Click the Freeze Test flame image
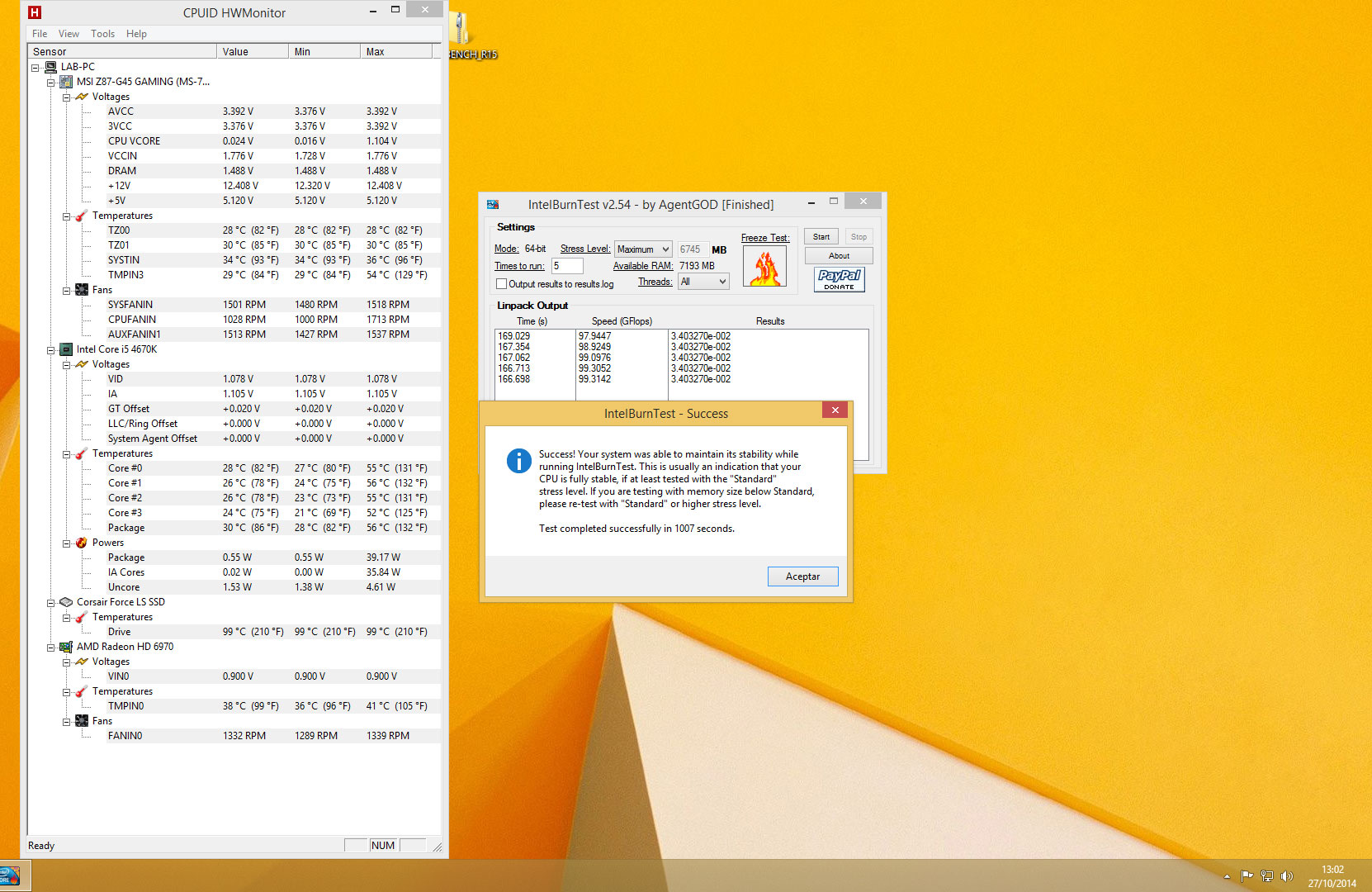Screen dimensions: 1372x892 pyautogui.click(x=765, y=267)
